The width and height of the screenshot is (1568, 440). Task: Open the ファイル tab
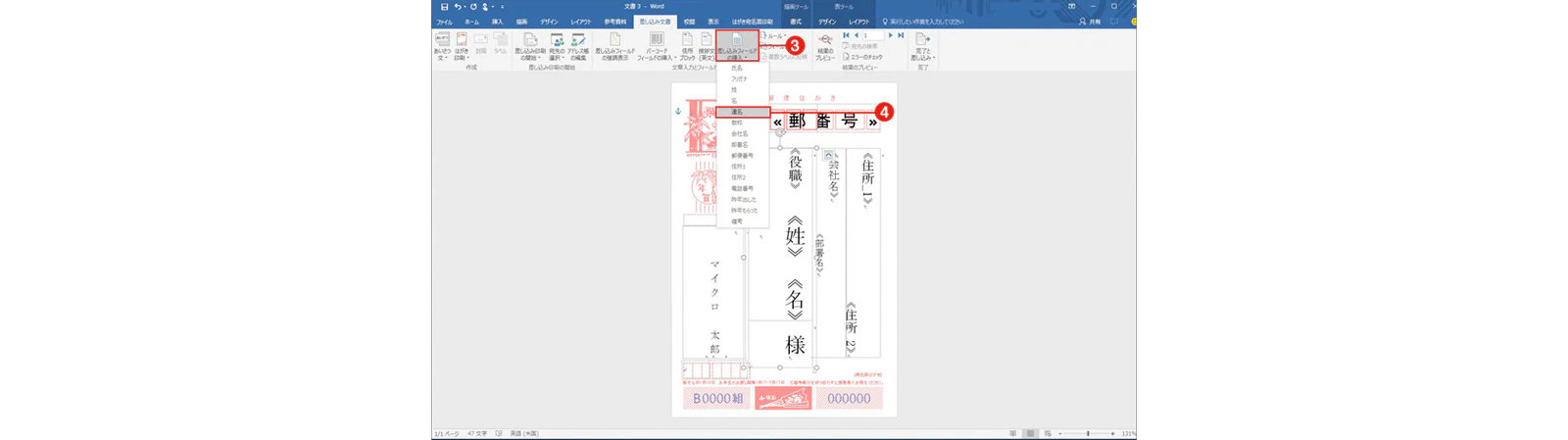444,22
